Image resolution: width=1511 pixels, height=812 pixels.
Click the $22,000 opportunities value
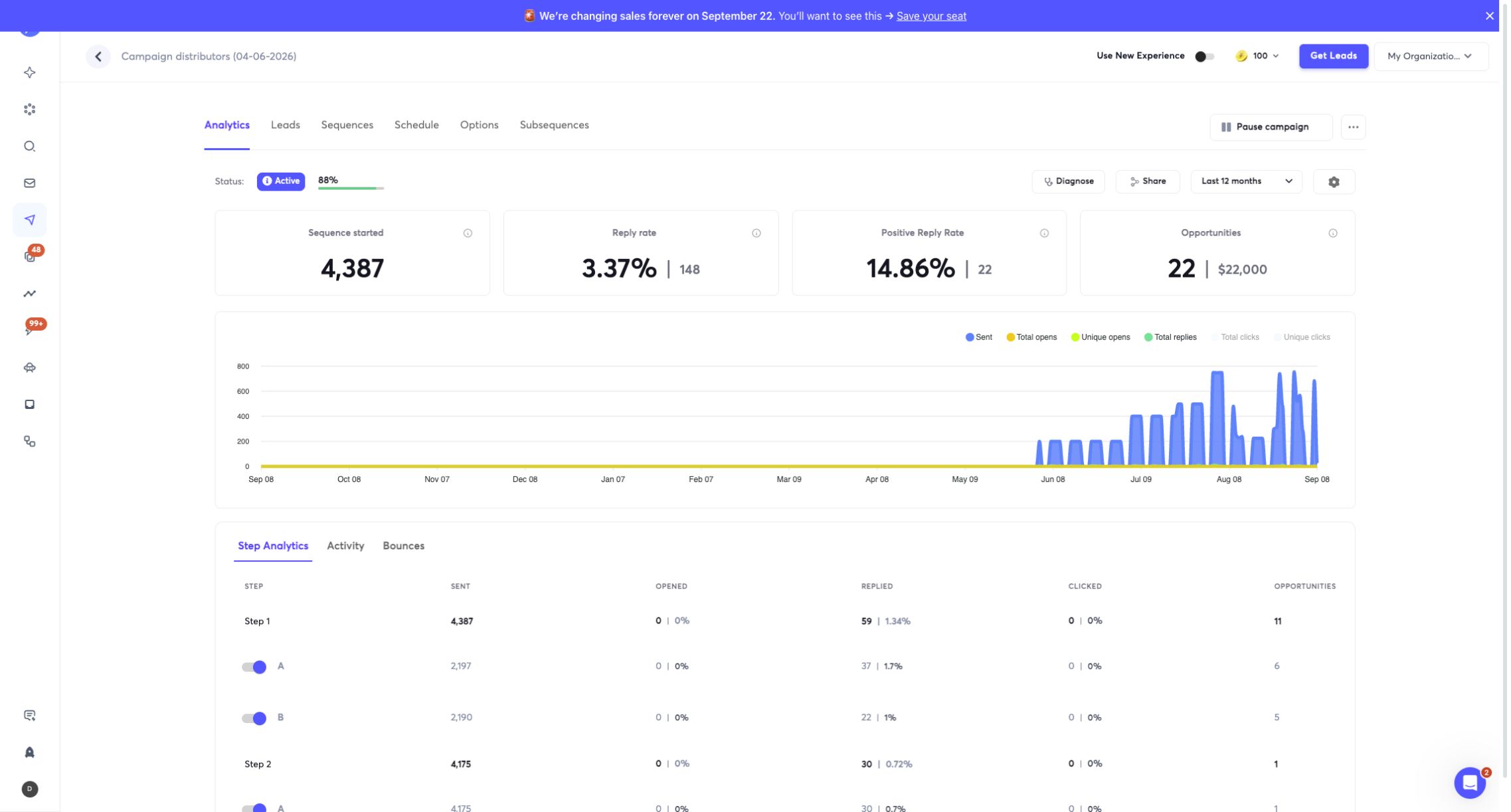(1242, 270)
